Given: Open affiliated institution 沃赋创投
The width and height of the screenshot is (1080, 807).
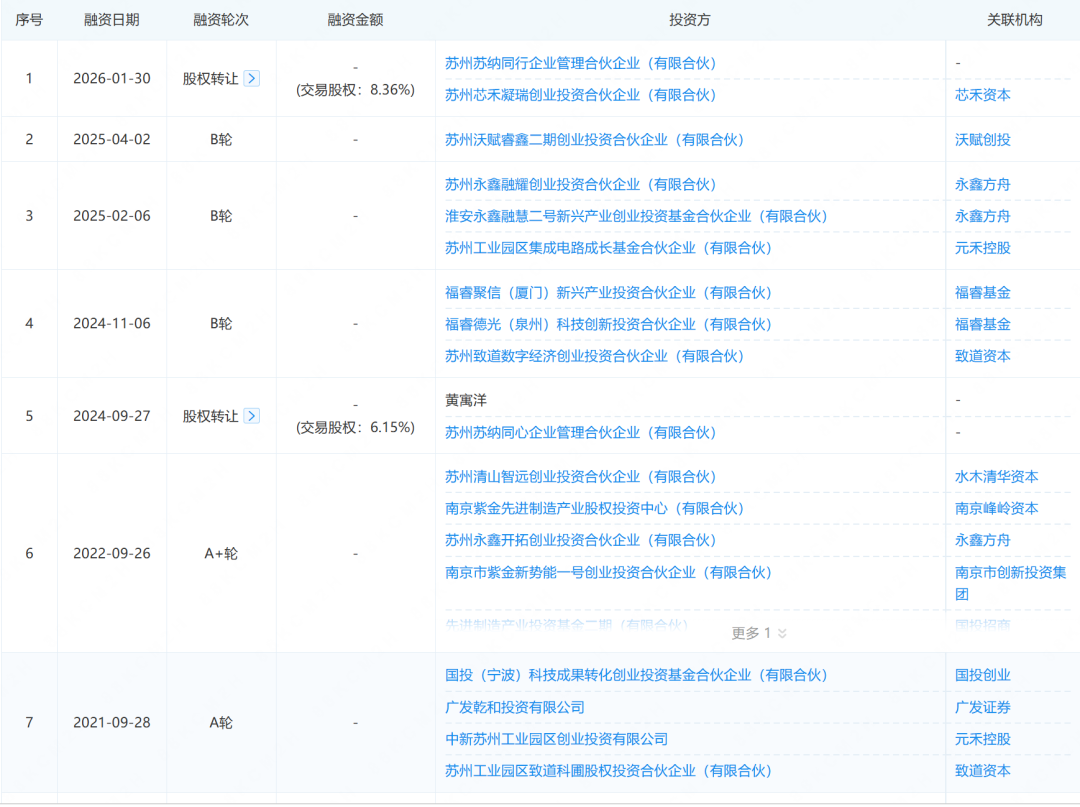Looking at the screenshot, I should [x=982, y=140].
